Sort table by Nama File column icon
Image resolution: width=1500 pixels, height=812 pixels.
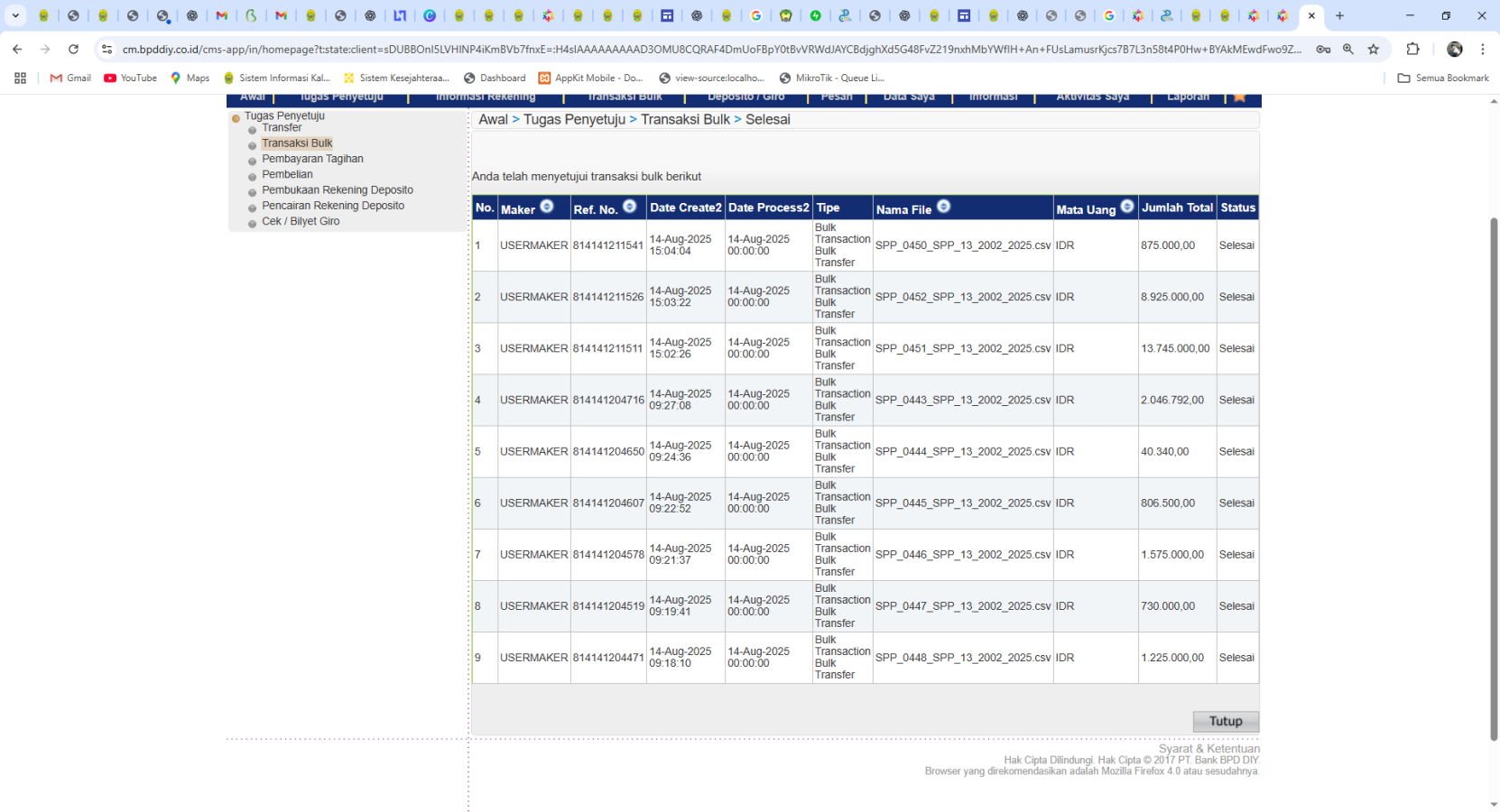[944, 207]
